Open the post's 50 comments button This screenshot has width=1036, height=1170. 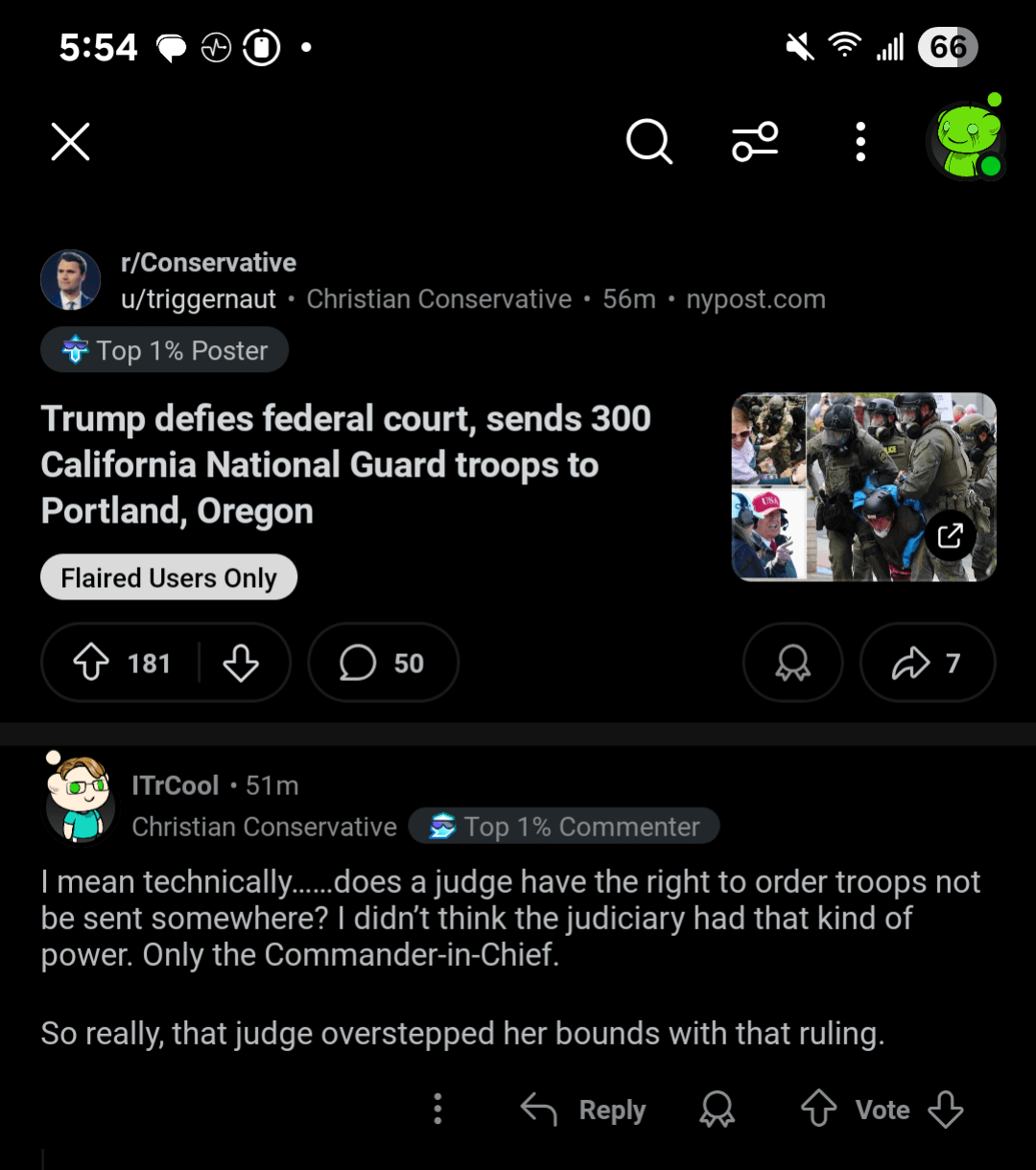[x=383, y=663]
